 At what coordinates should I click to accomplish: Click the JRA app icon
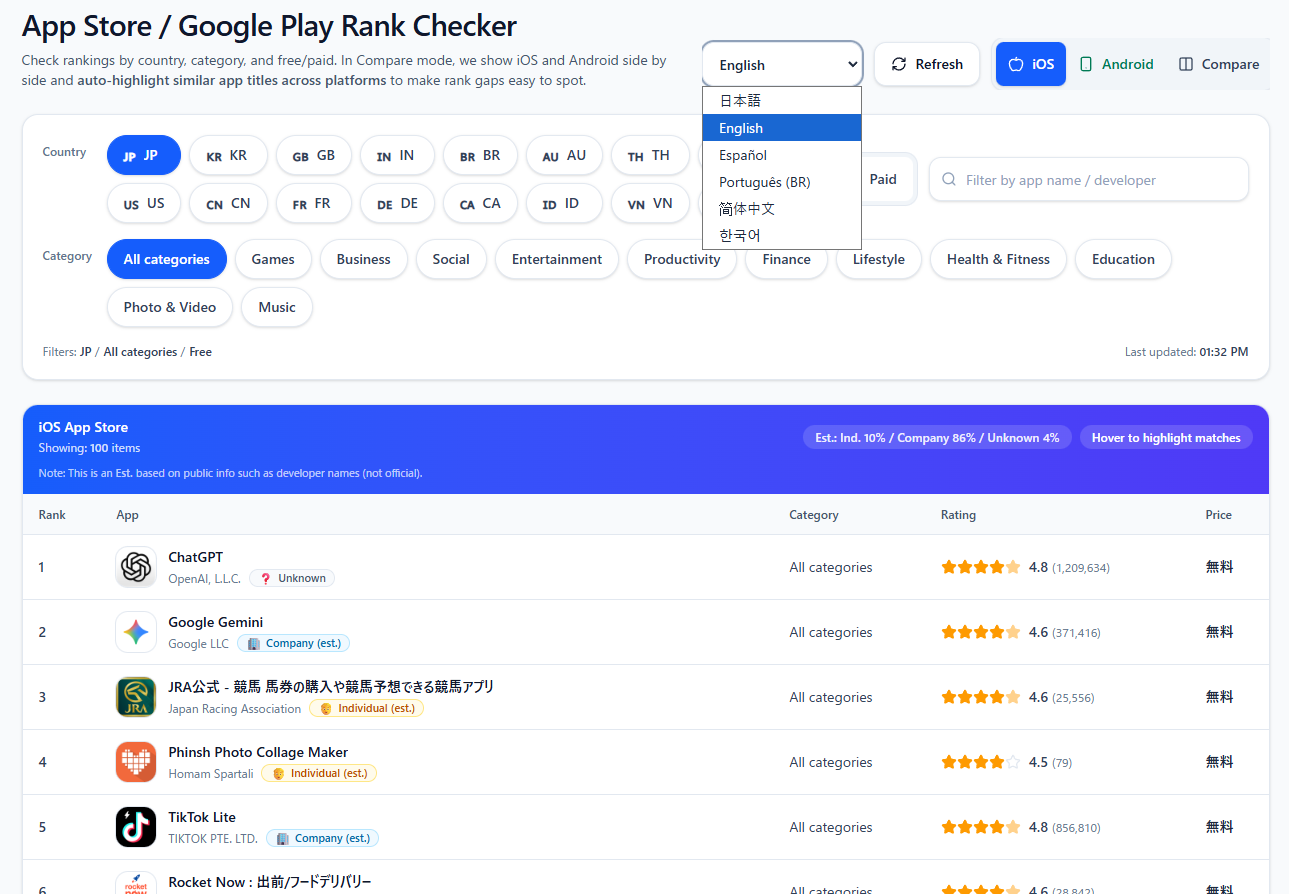pos(136,697)
